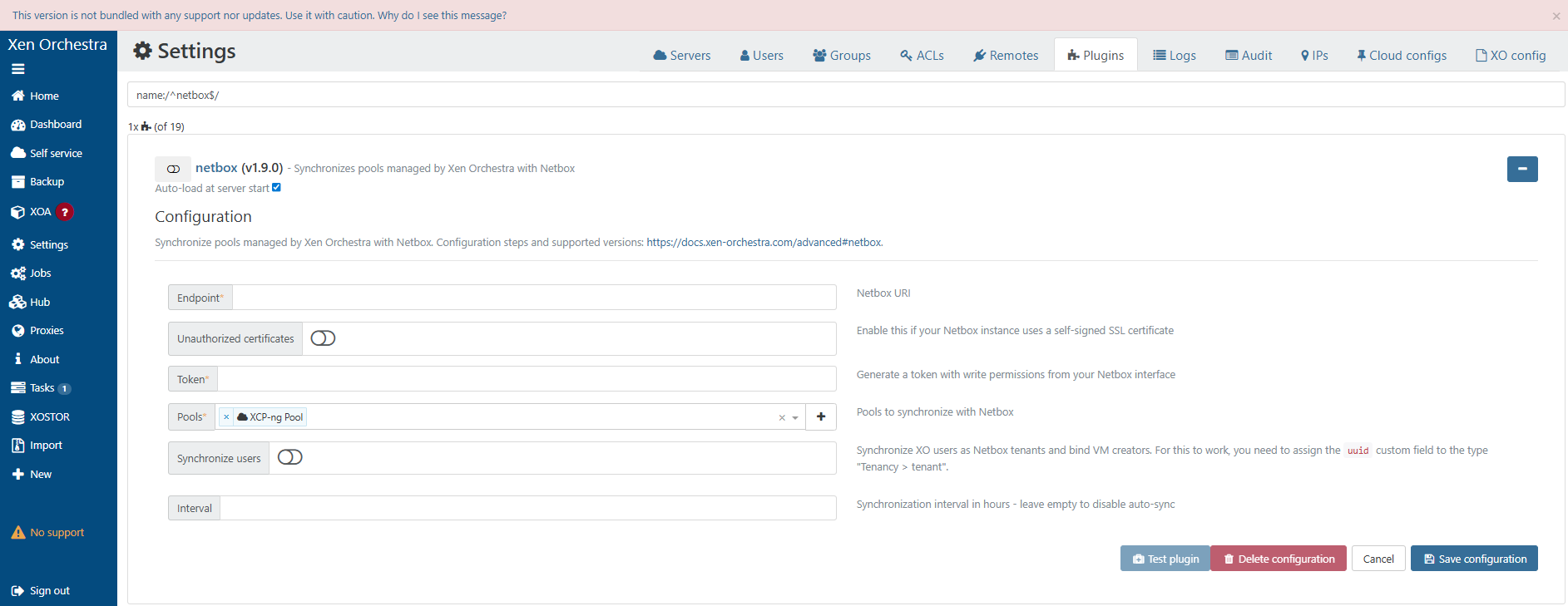Enable Unauthorized certificates toggle
1568x606 pixels.
pos(323,338)
